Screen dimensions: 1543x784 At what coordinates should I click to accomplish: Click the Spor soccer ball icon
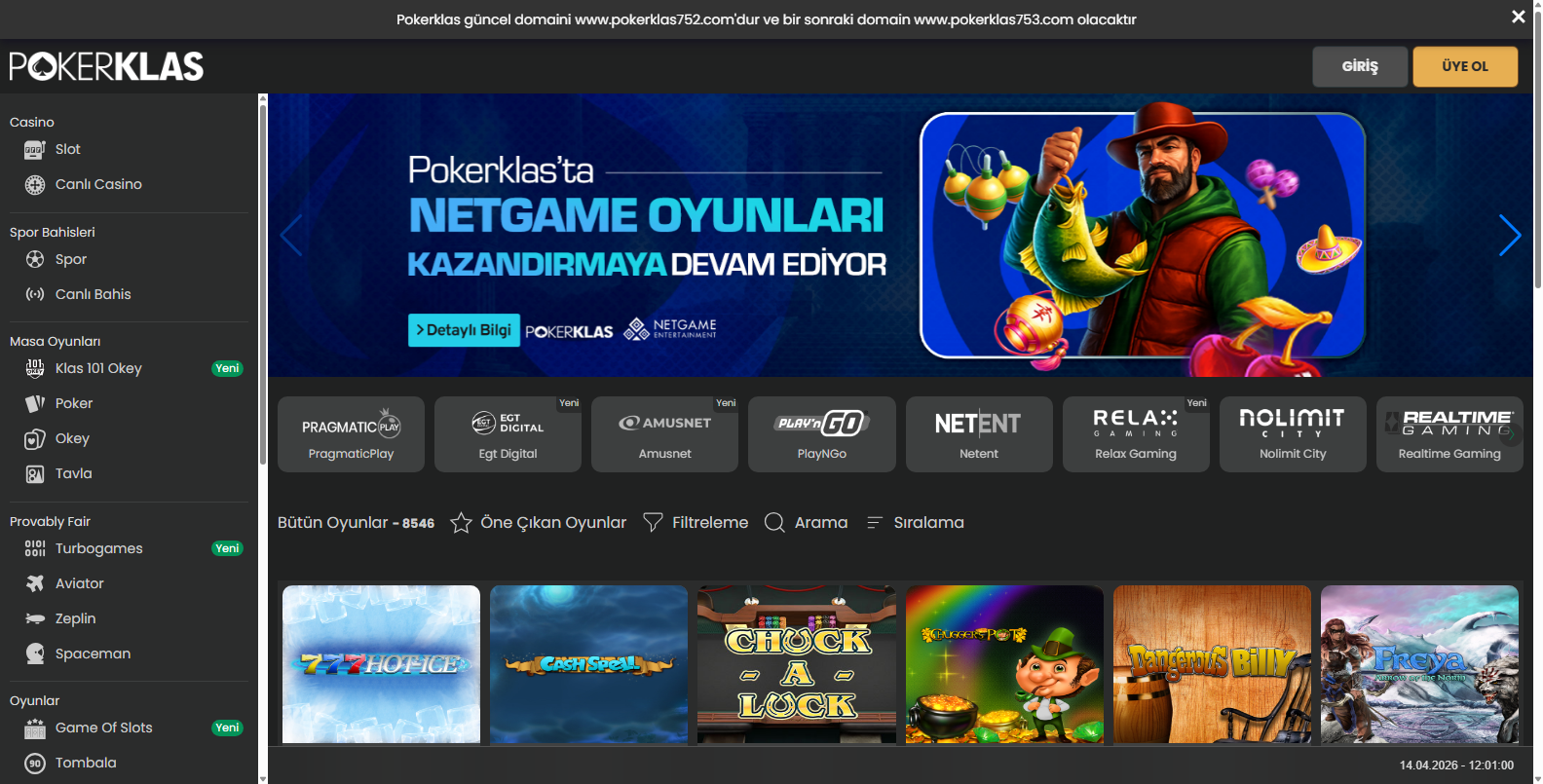(x=35, y=259)
